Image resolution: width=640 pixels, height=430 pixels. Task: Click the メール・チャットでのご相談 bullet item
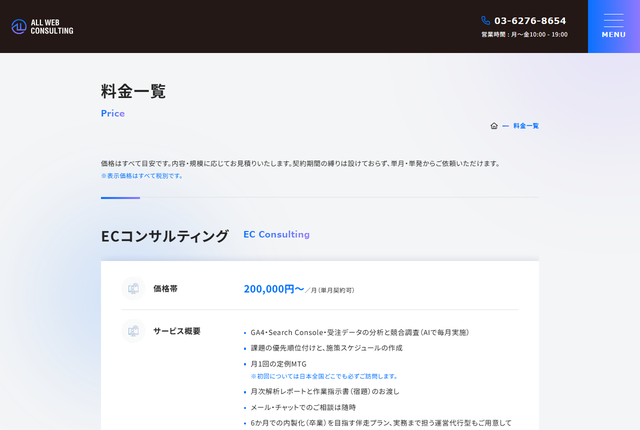click(303, 408)
